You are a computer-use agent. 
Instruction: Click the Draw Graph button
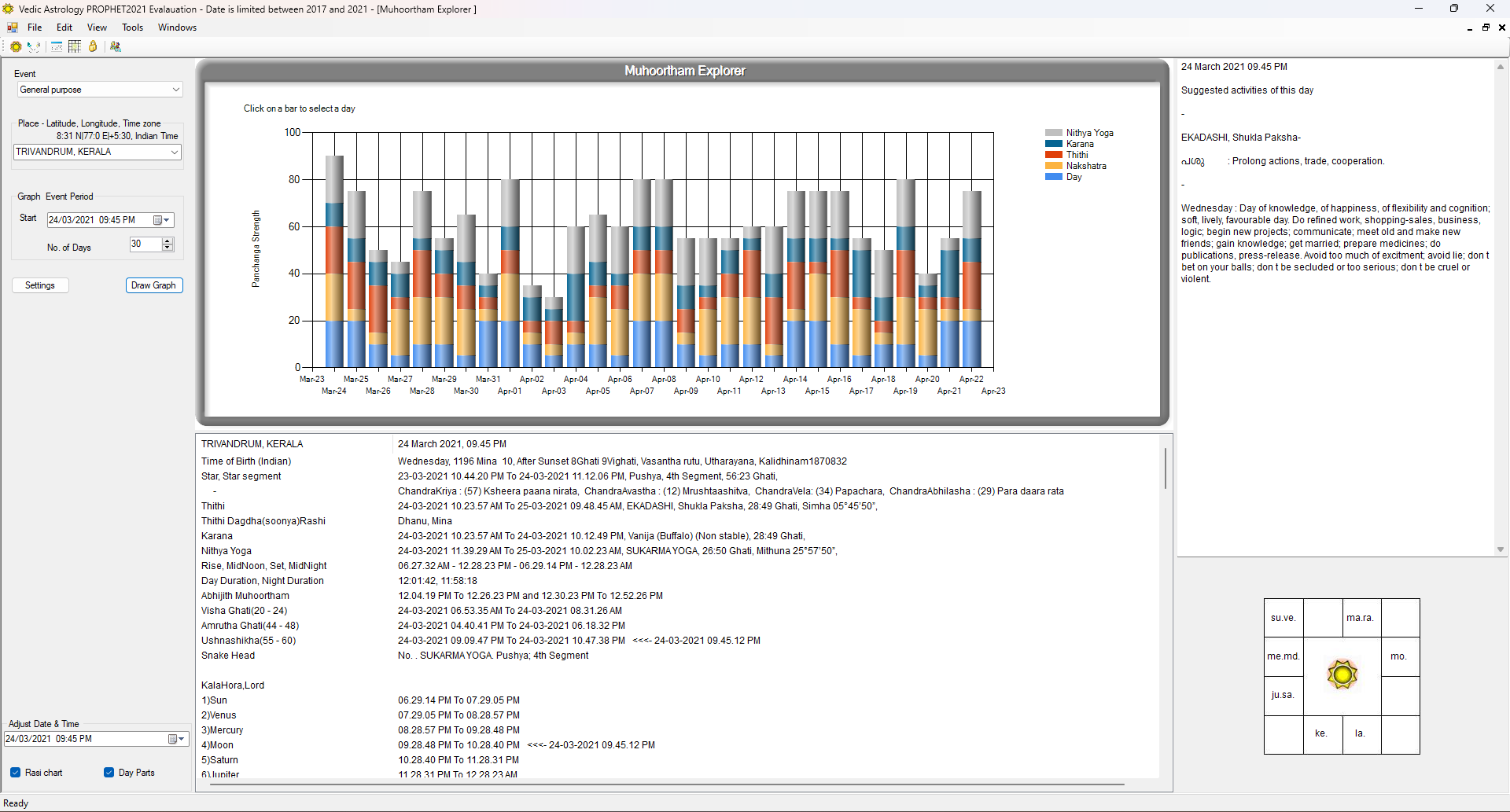(154, 285)
